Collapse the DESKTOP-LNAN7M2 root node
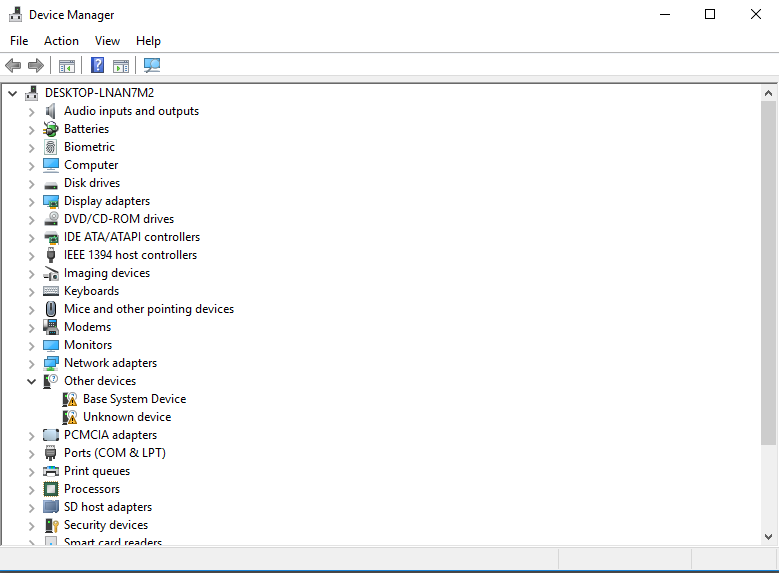This screenshot has width=779, height=573. coord(12,93)
